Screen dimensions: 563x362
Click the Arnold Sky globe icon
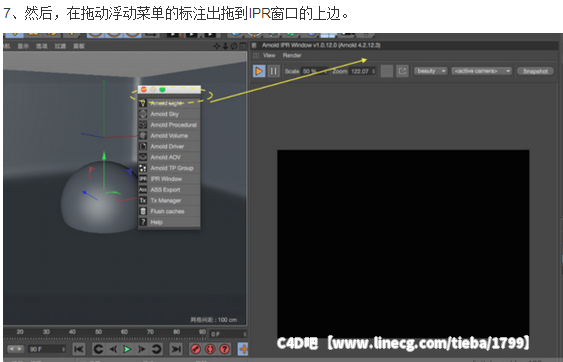pyautogui.click(x=143, y=114)
